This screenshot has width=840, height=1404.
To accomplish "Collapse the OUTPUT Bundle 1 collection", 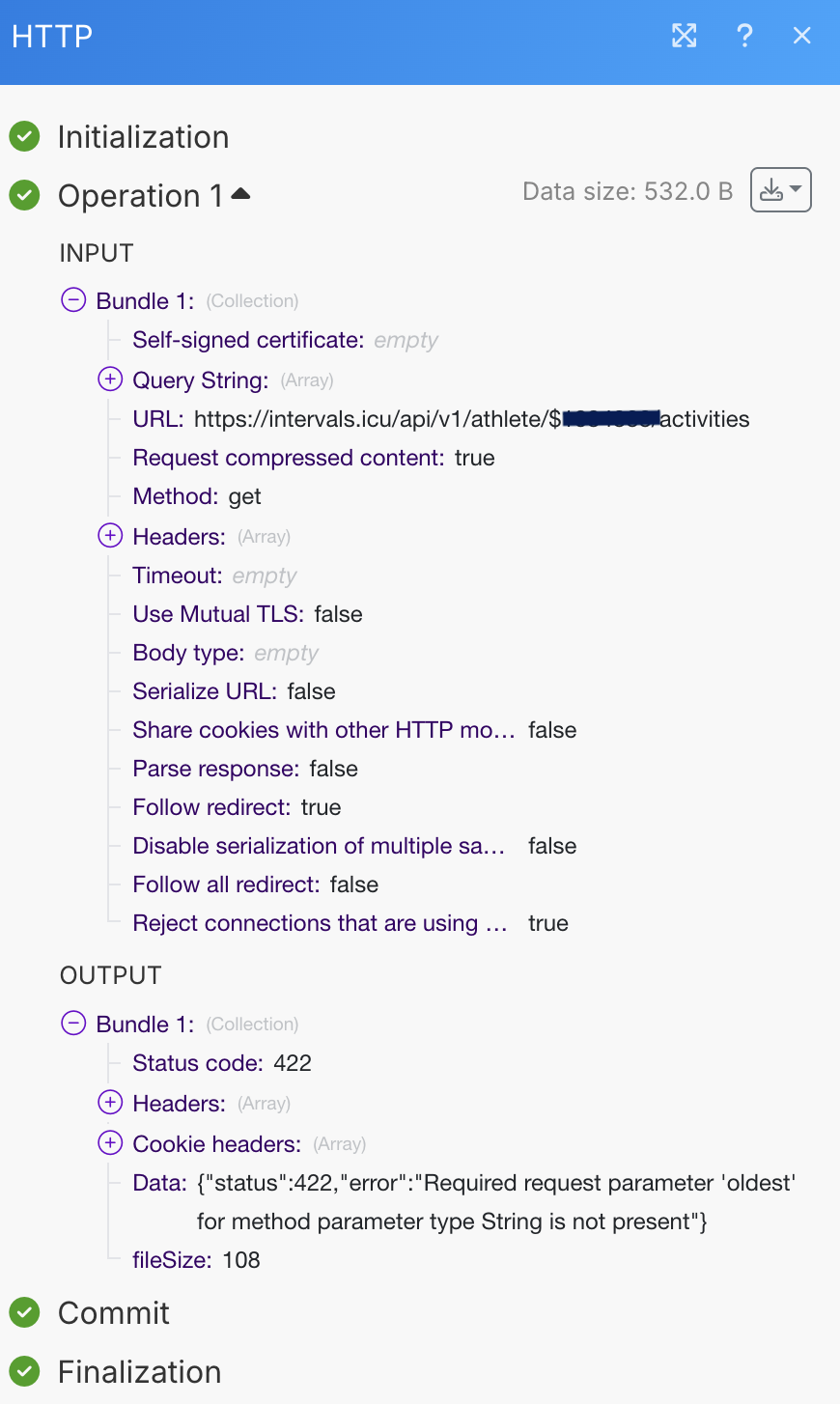I will (73, 1023).
